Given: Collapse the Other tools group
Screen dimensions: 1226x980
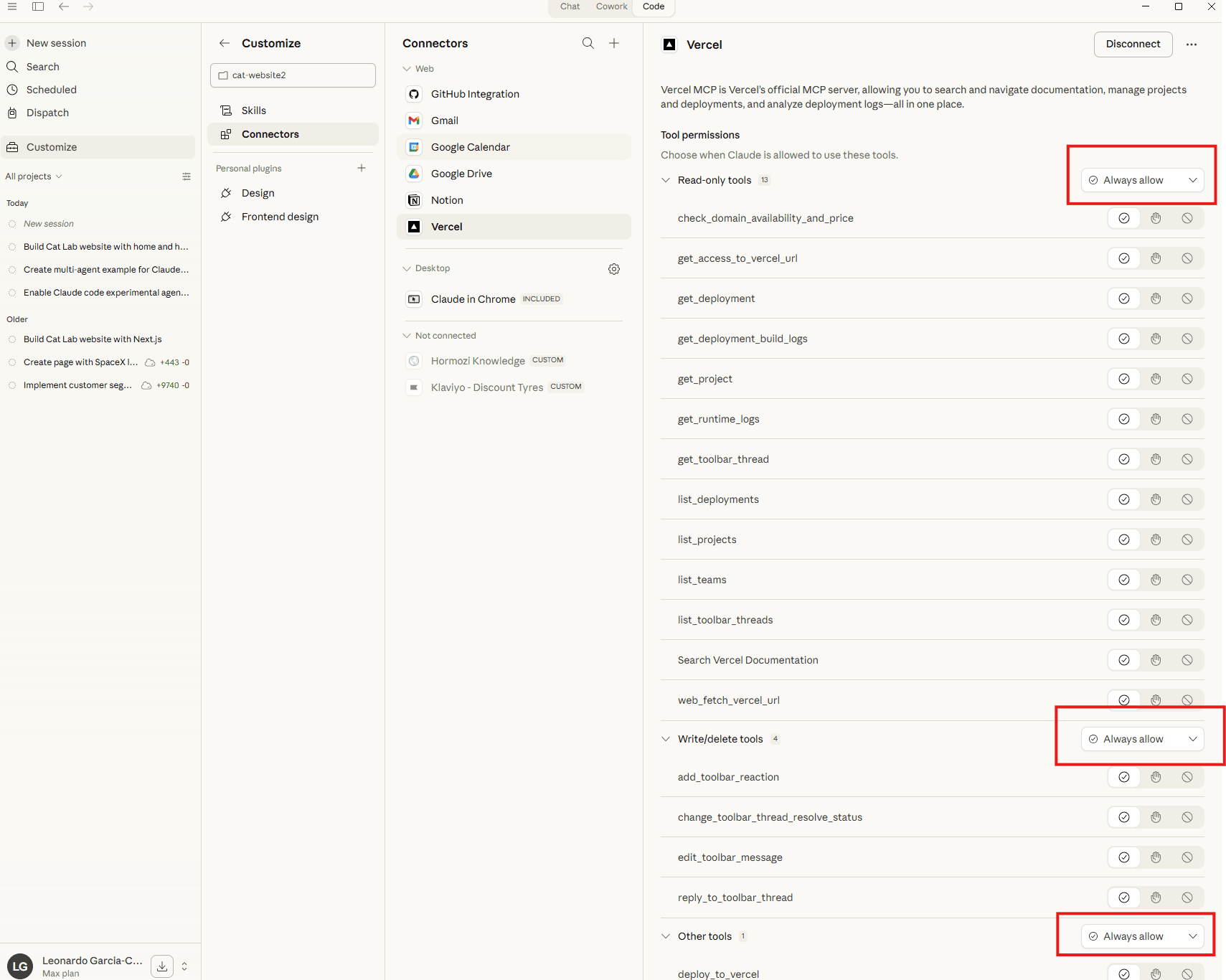Looking at the screenshot, I should 666,936.
